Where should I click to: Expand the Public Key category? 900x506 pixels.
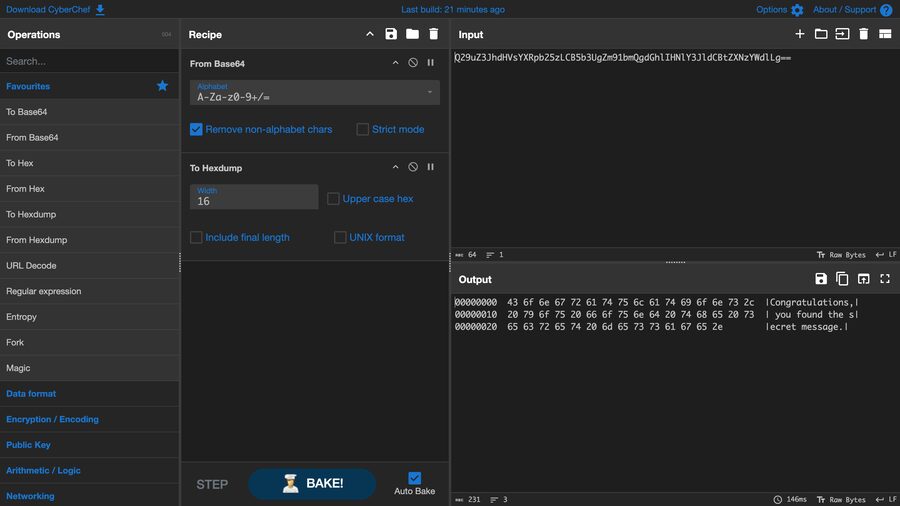click(x=90, y=445)
